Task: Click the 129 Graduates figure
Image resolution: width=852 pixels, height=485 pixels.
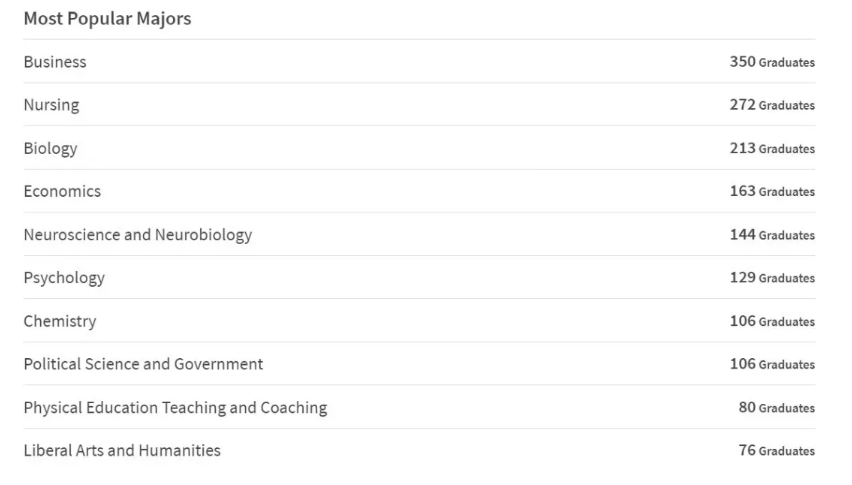Action: click(772, 278)
